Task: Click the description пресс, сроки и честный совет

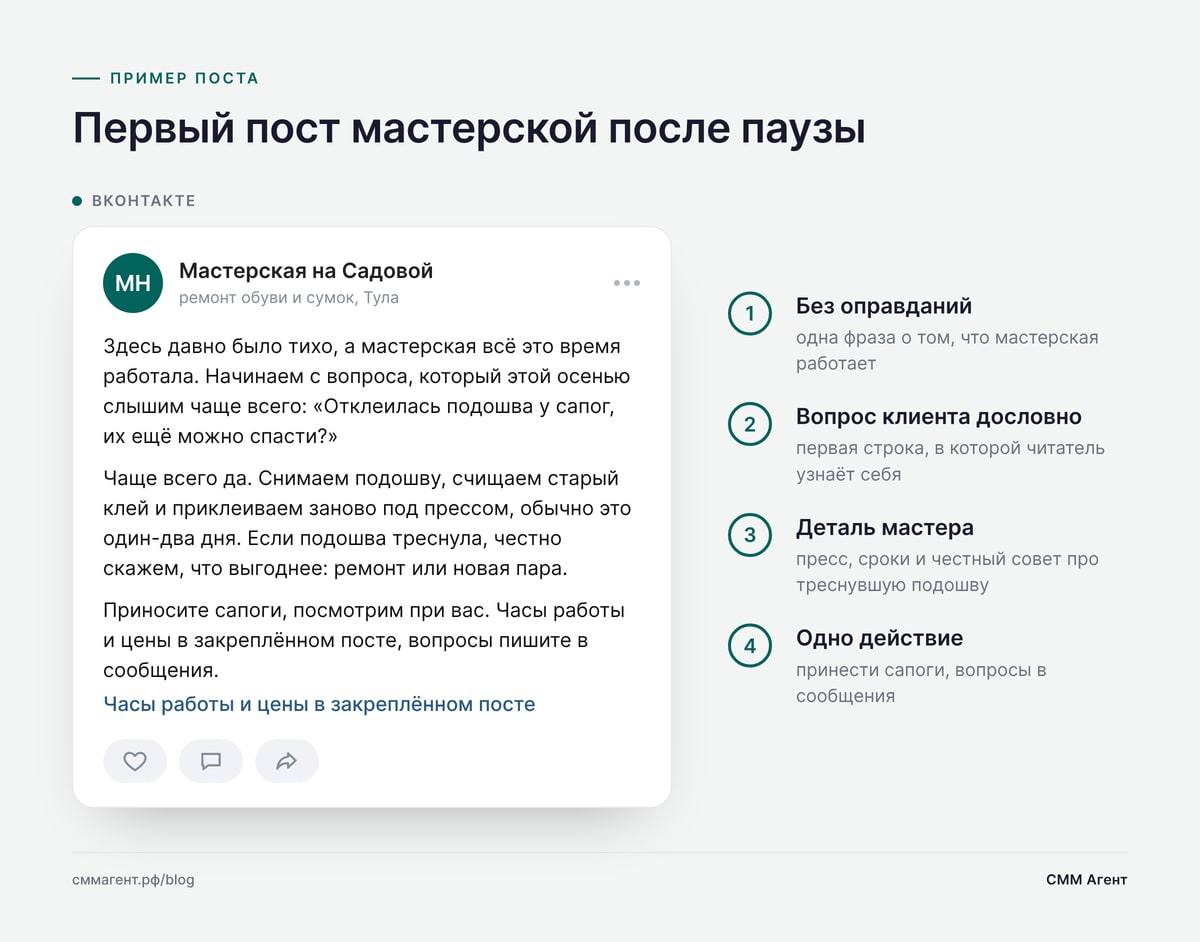Action: 947,572
